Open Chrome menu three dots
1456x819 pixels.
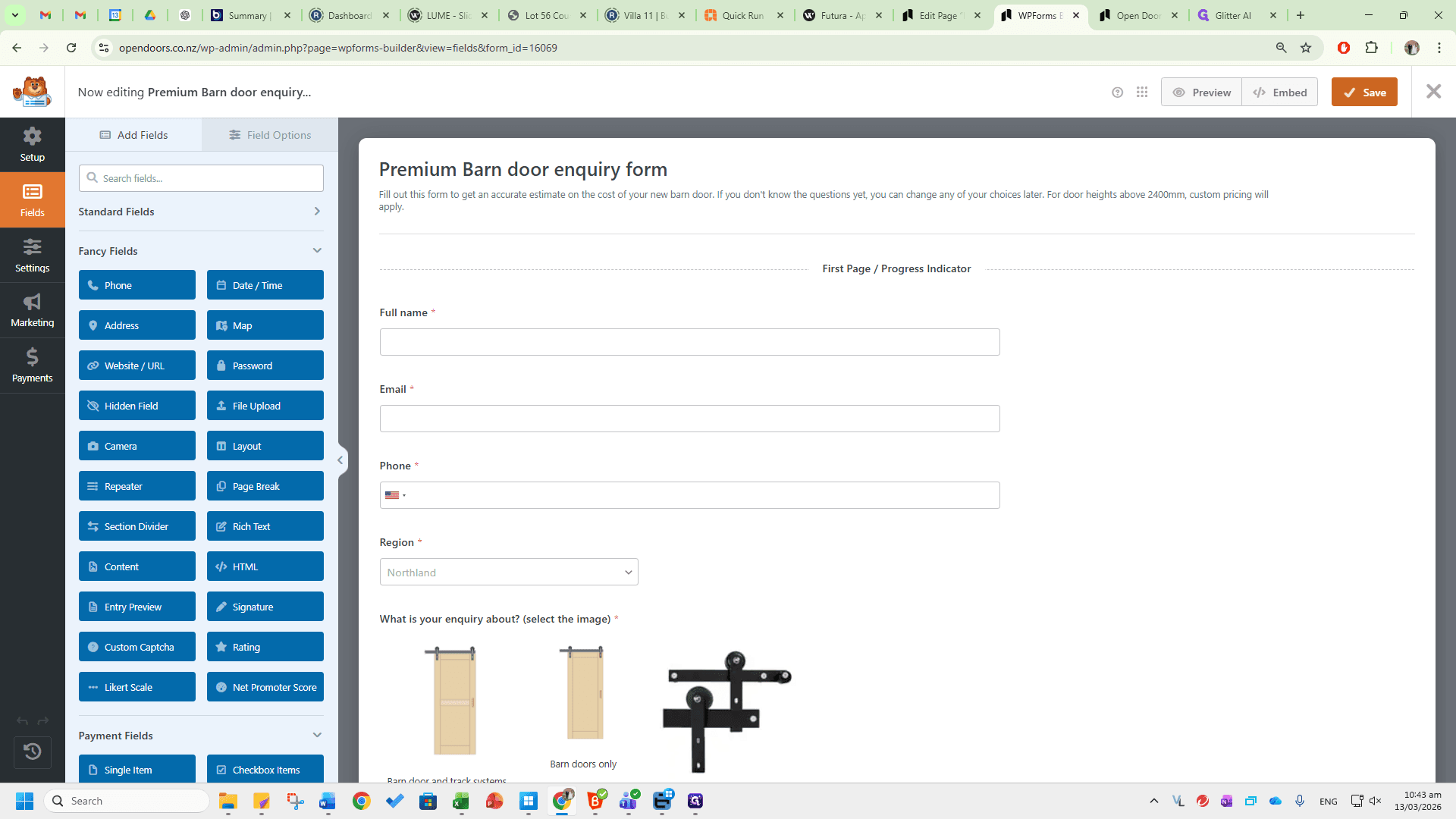click(1439, 48)
